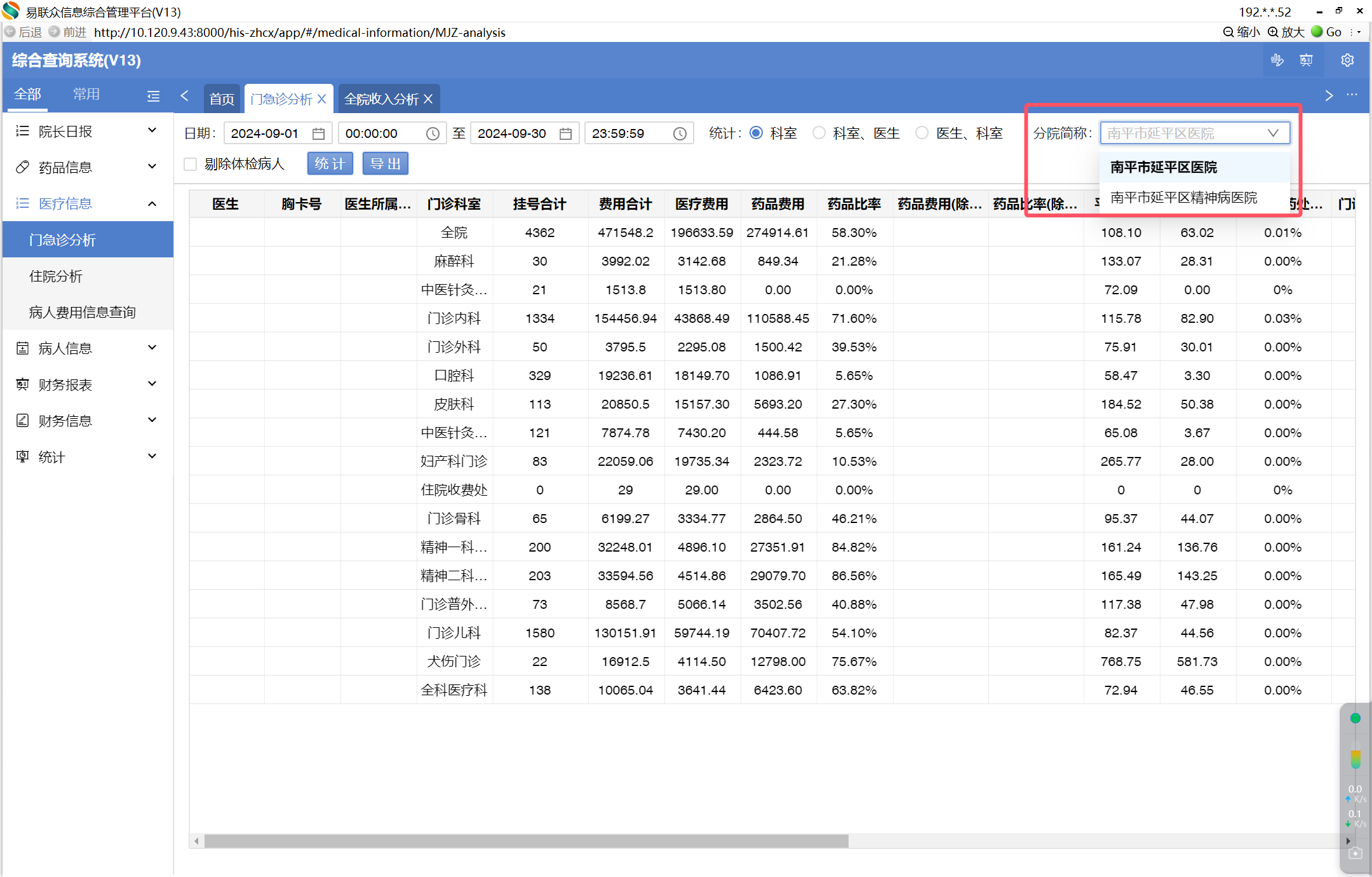Screen dimensions: 1372x877
Task: Click the settings gear icon in header
Action: point(1347,60)
